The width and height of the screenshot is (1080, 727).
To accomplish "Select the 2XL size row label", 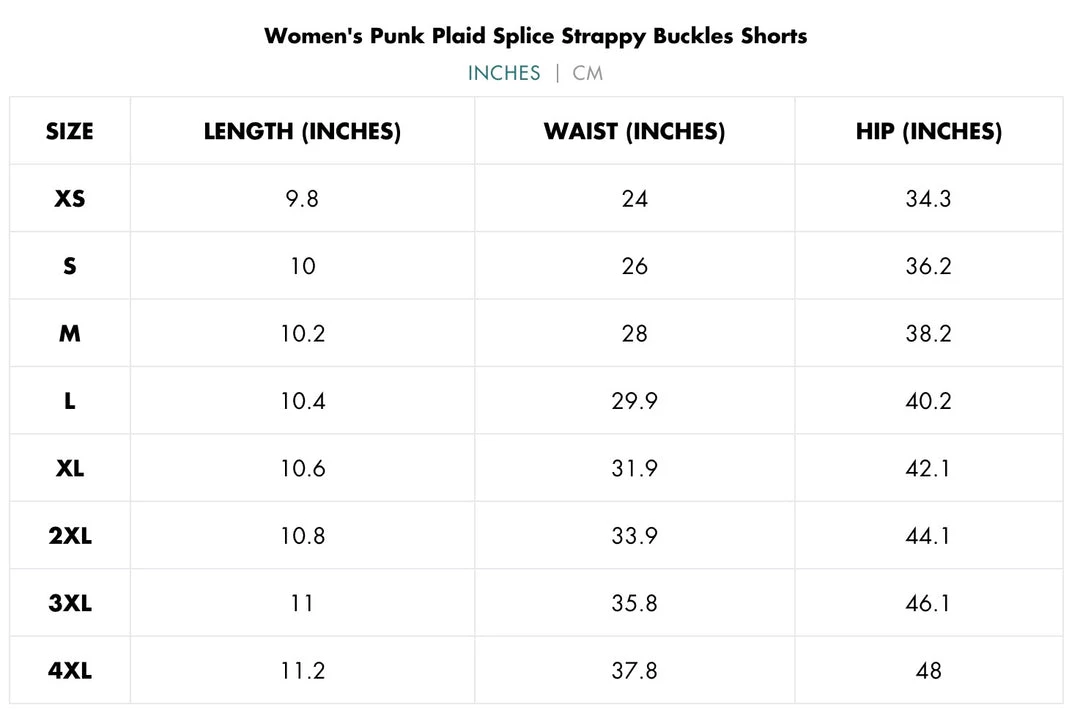I will pyautogui.click(x=70, y=536).
